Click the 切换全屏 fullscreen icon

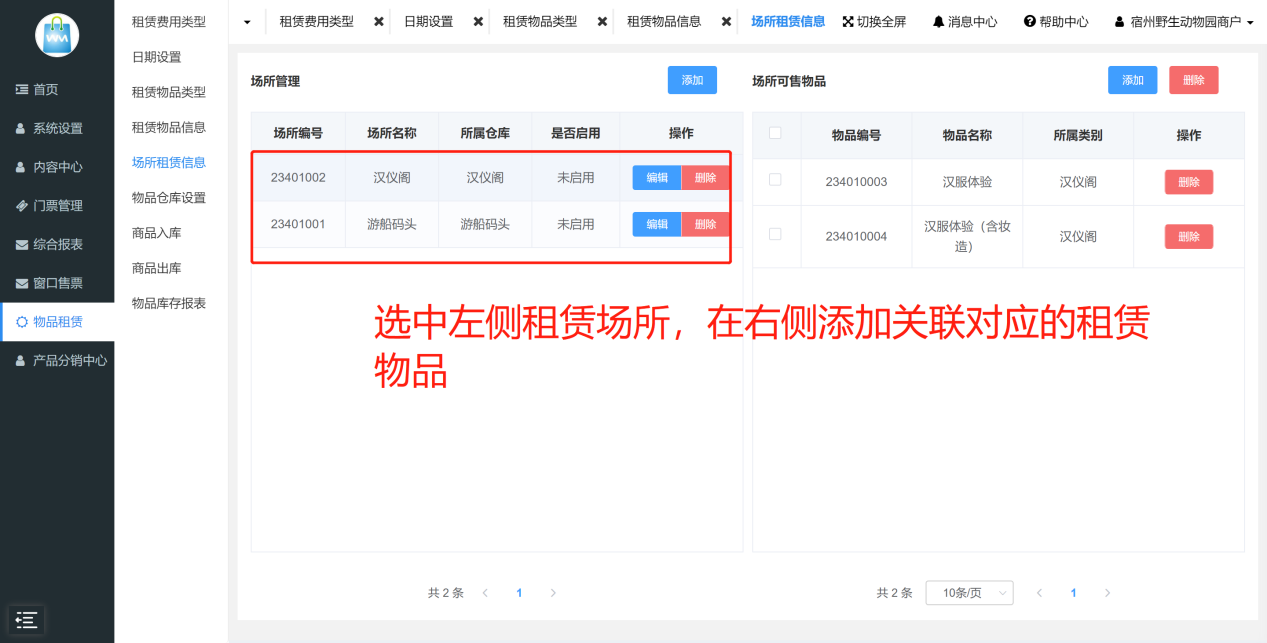pyautogui.click(x=848, y=21)
